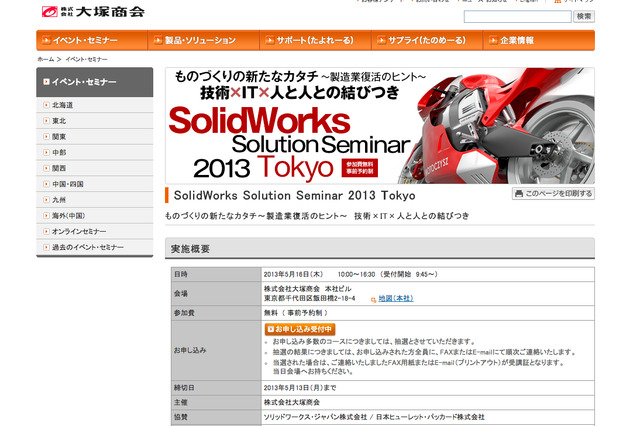Click the sidebar header square icon
Screen dimensions: 640x426
click(47, 82)
